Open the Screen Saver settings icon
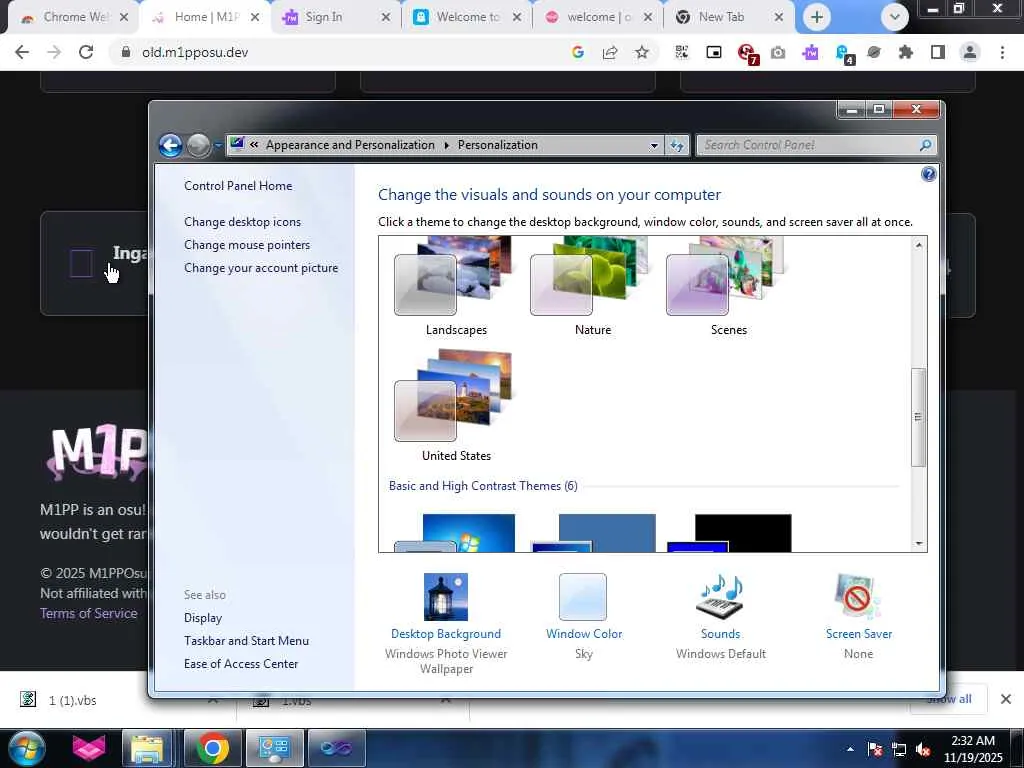The width and height of the screenshot is (1024, 768). [x=857, y=597]
